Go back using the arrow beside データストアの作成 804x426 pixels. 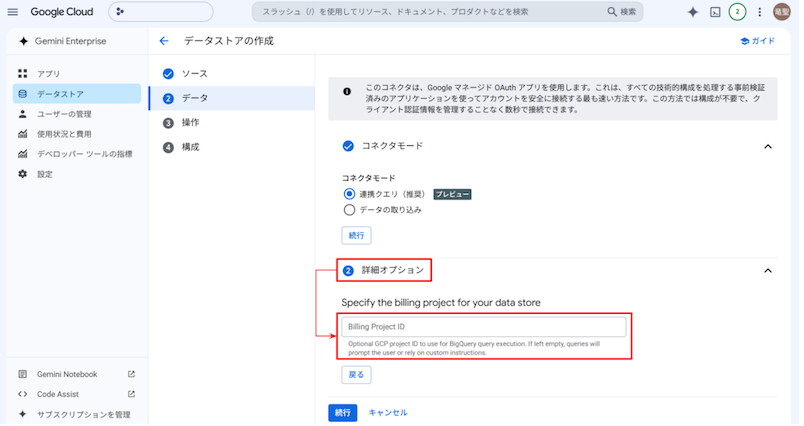coord(164,41)
